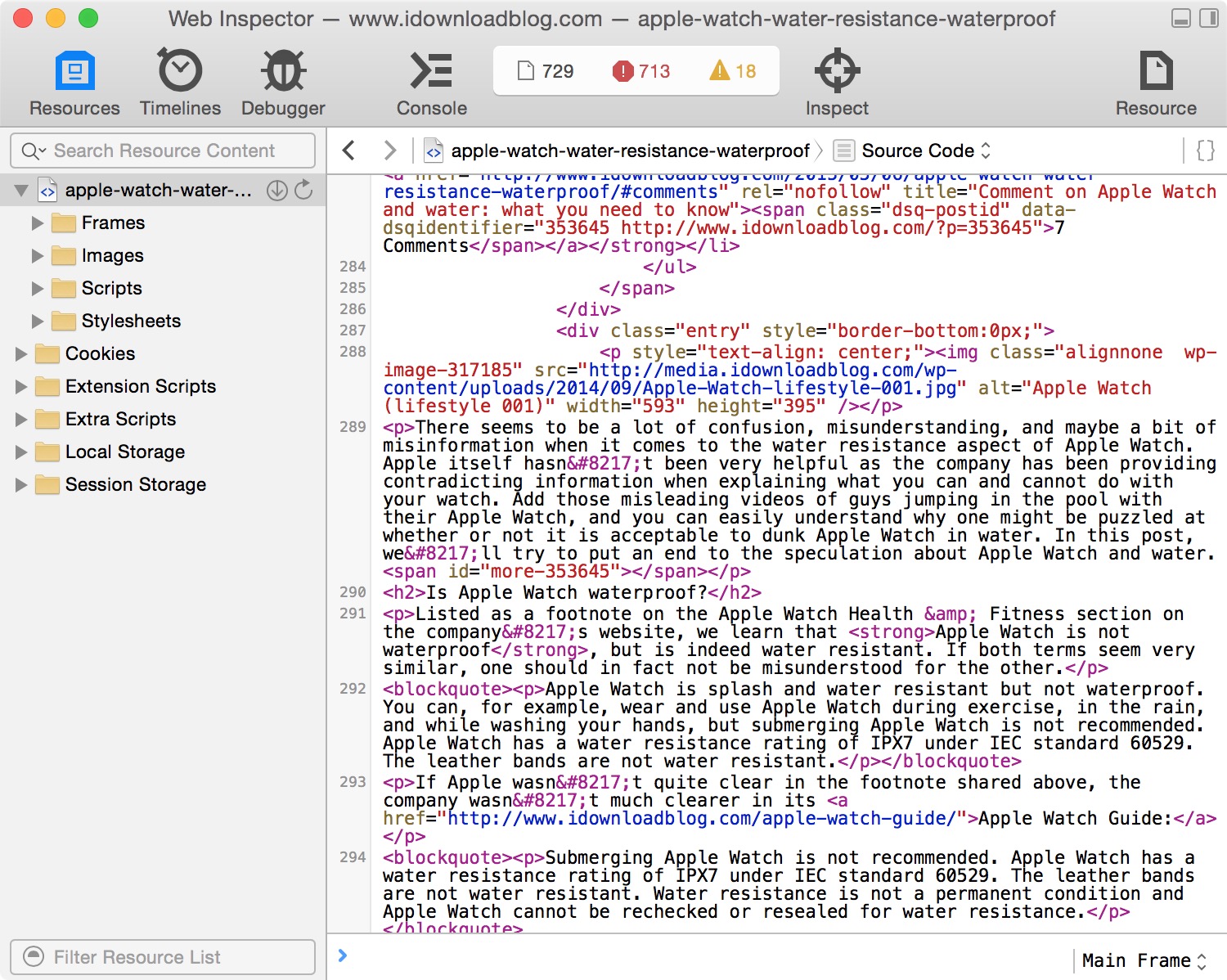Click the main document file icon
This screenshot has width=1227, height=980.
47,191
